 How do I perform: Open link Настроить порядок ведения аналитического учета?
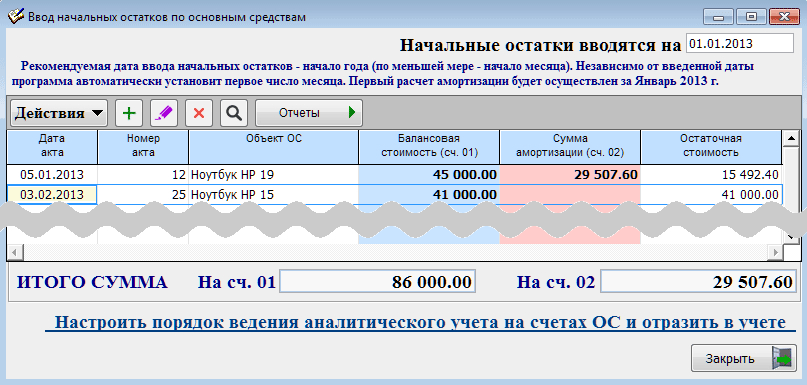(x=420, y=323)
